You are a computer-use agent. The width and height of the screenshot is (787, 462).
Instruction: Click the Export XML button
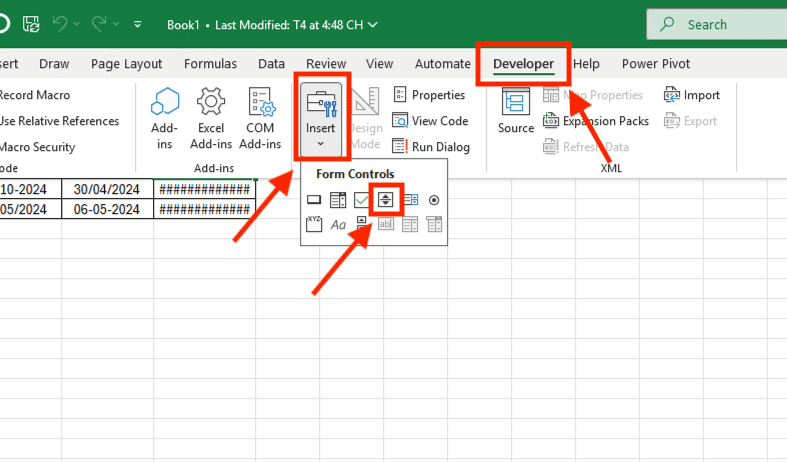coord(691,121)
